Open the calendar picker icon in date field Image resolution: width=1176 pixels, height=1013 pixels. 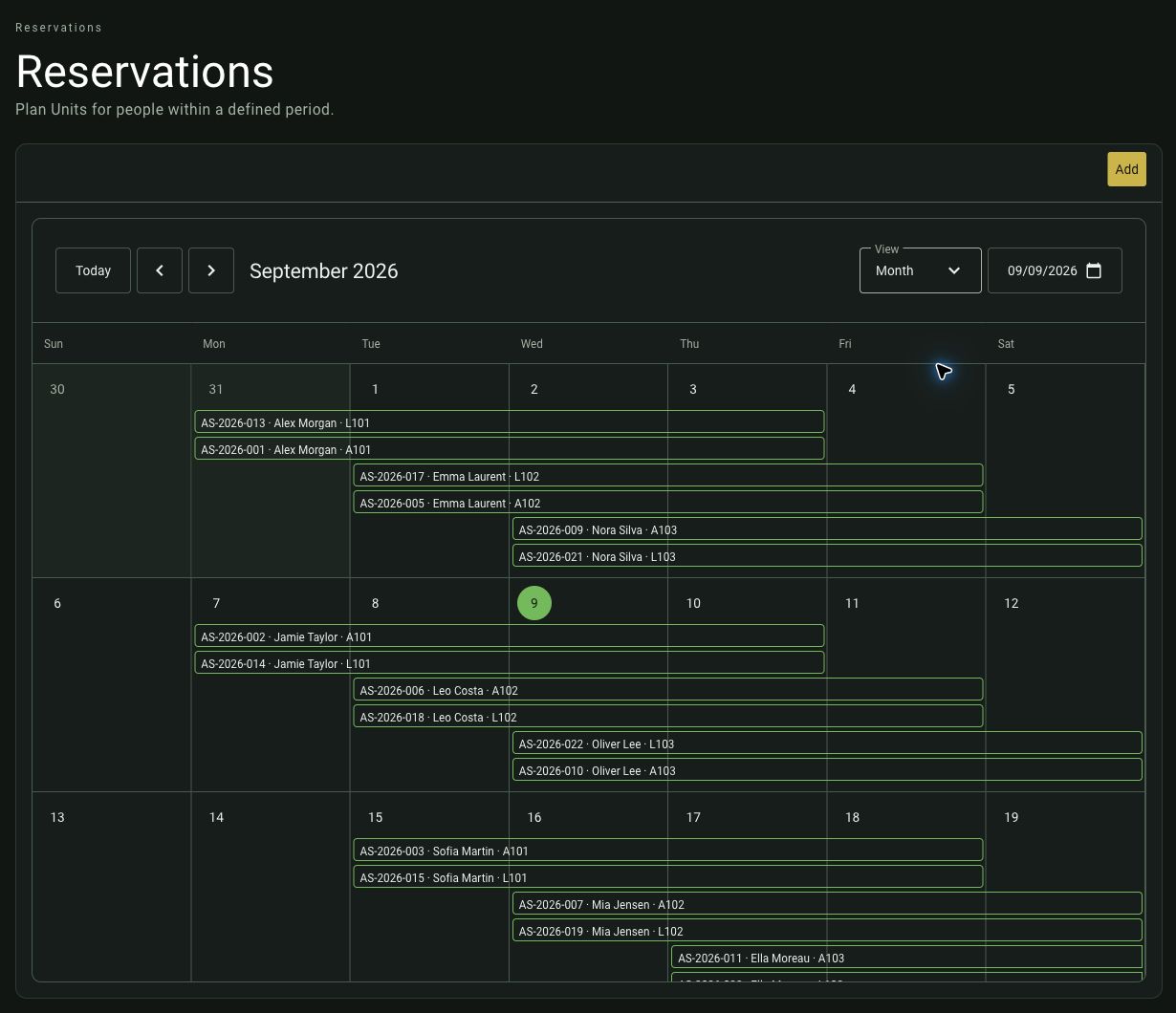coord(1095,270)
